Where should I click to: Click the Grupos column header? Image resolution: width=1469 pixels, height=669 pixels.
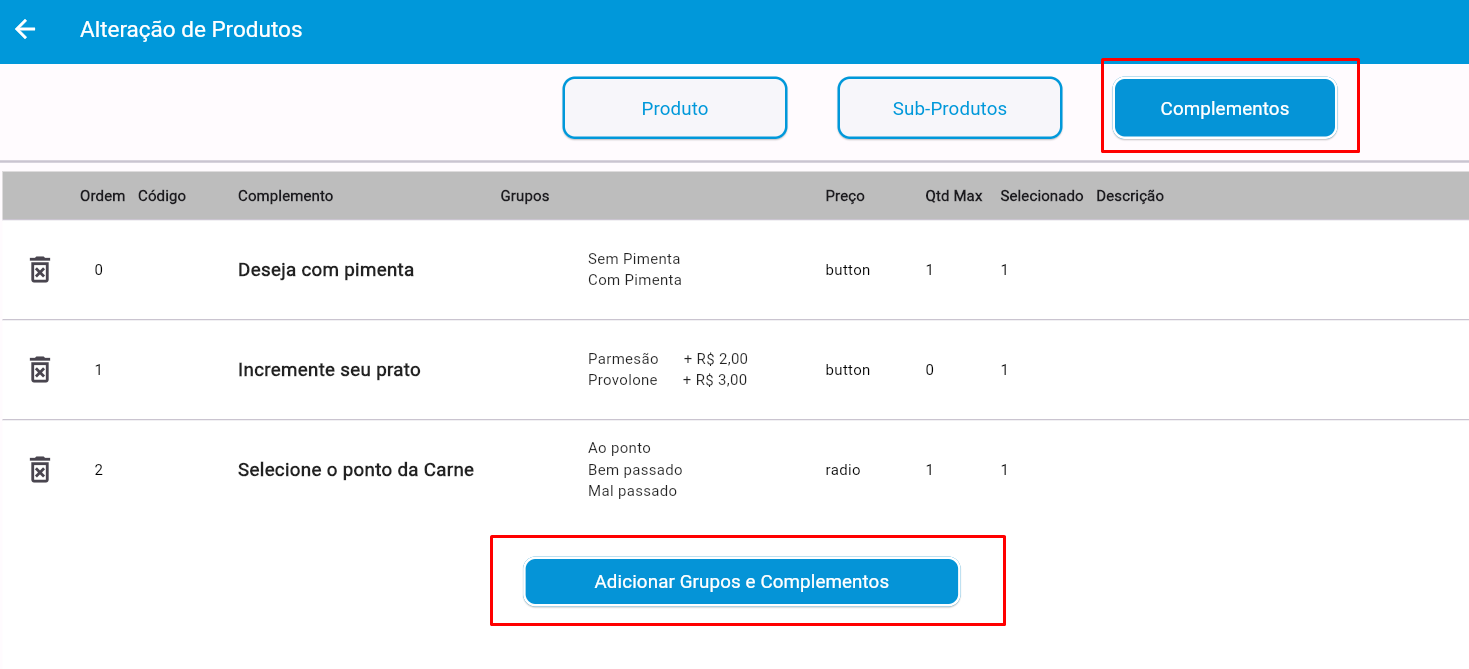[524, 196]
